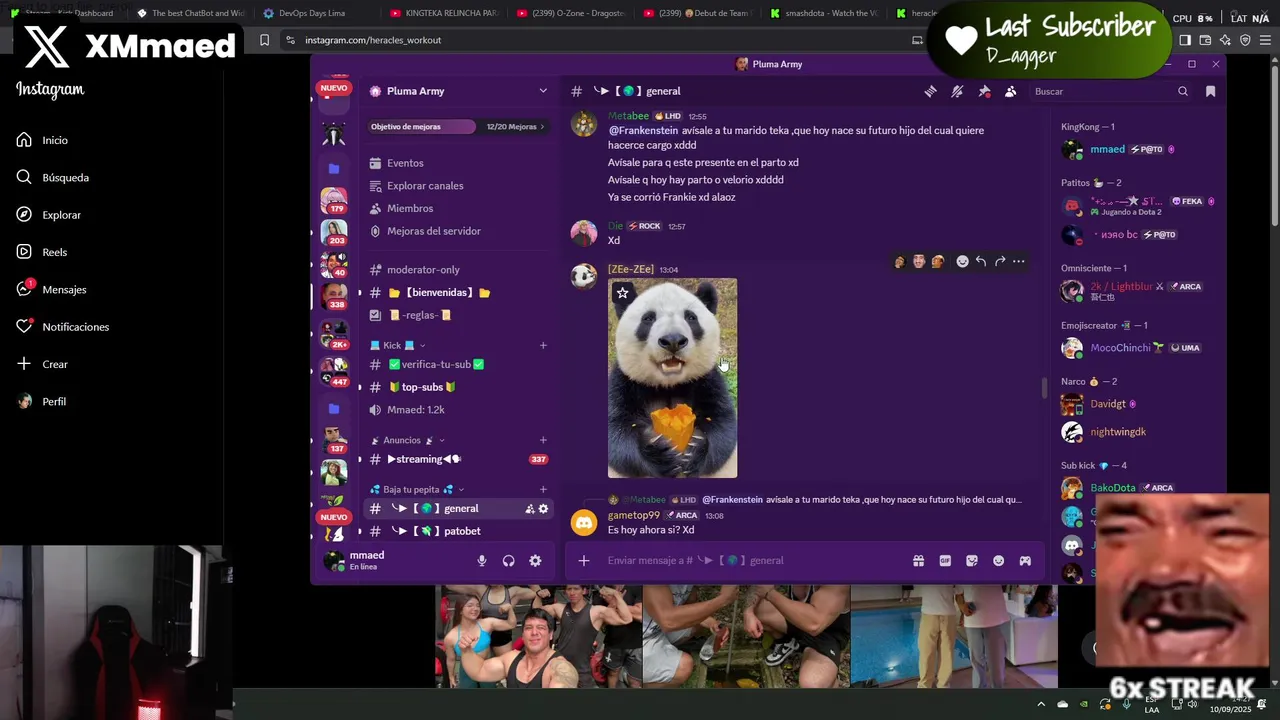The width and height of the screenshot is (1280, 720).
Task: Open notification settings bell icon in header
Action: 957,91
